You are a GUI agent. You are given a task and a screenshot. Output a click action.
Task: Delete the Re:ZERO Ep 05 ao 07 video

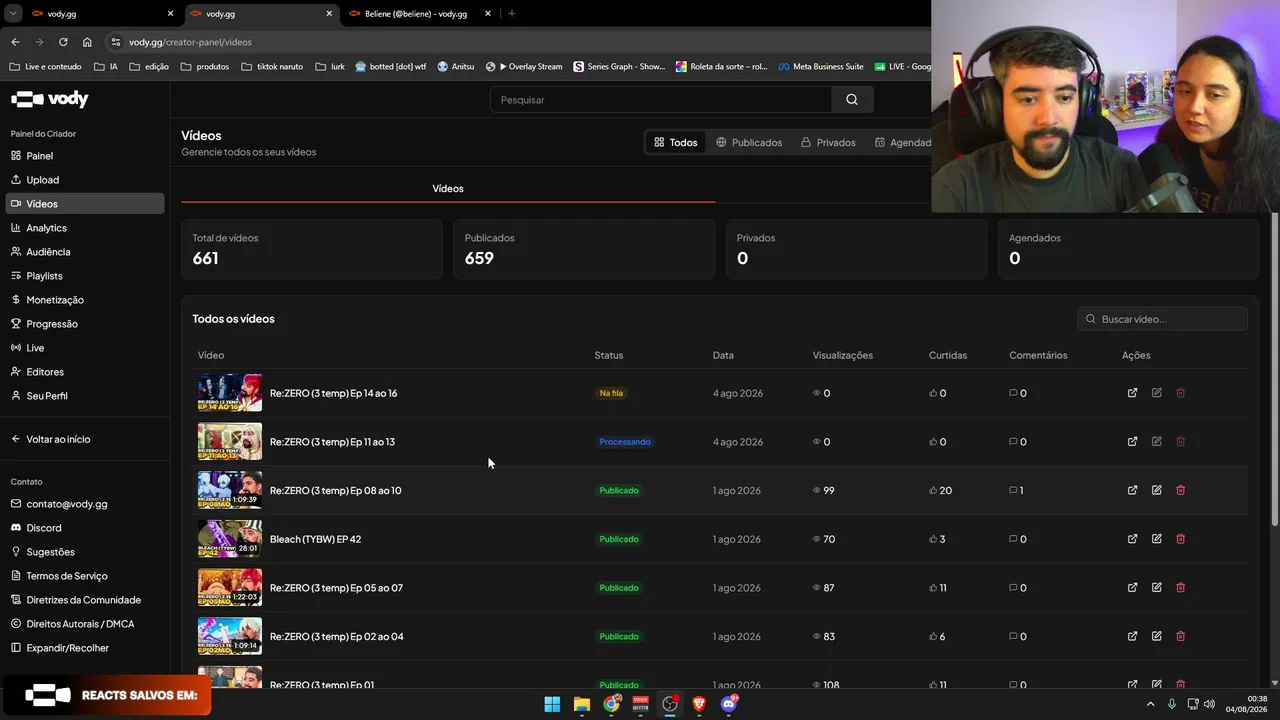click(x=1180, y=587)
